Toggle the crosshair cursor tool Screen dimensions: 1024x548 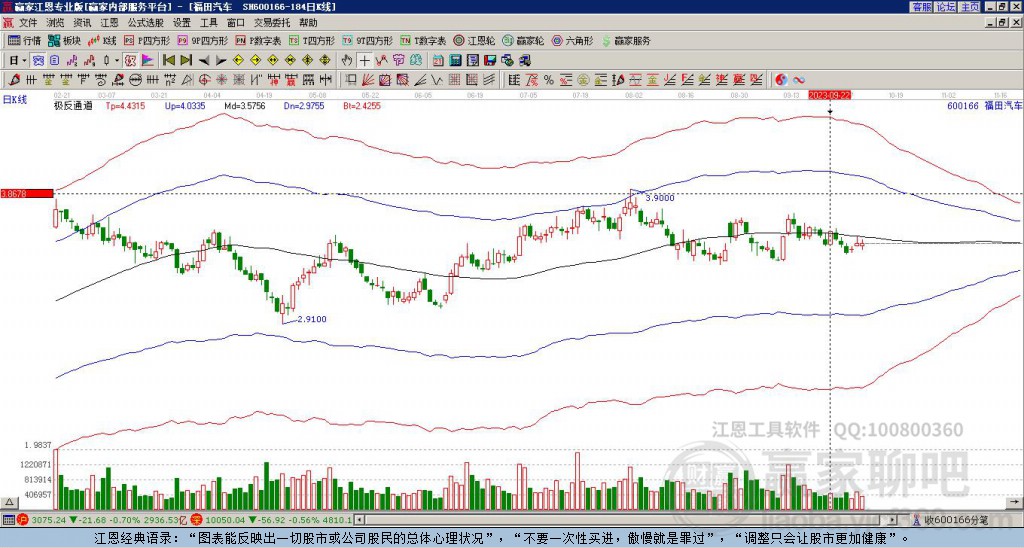click(x=364, y=61)
